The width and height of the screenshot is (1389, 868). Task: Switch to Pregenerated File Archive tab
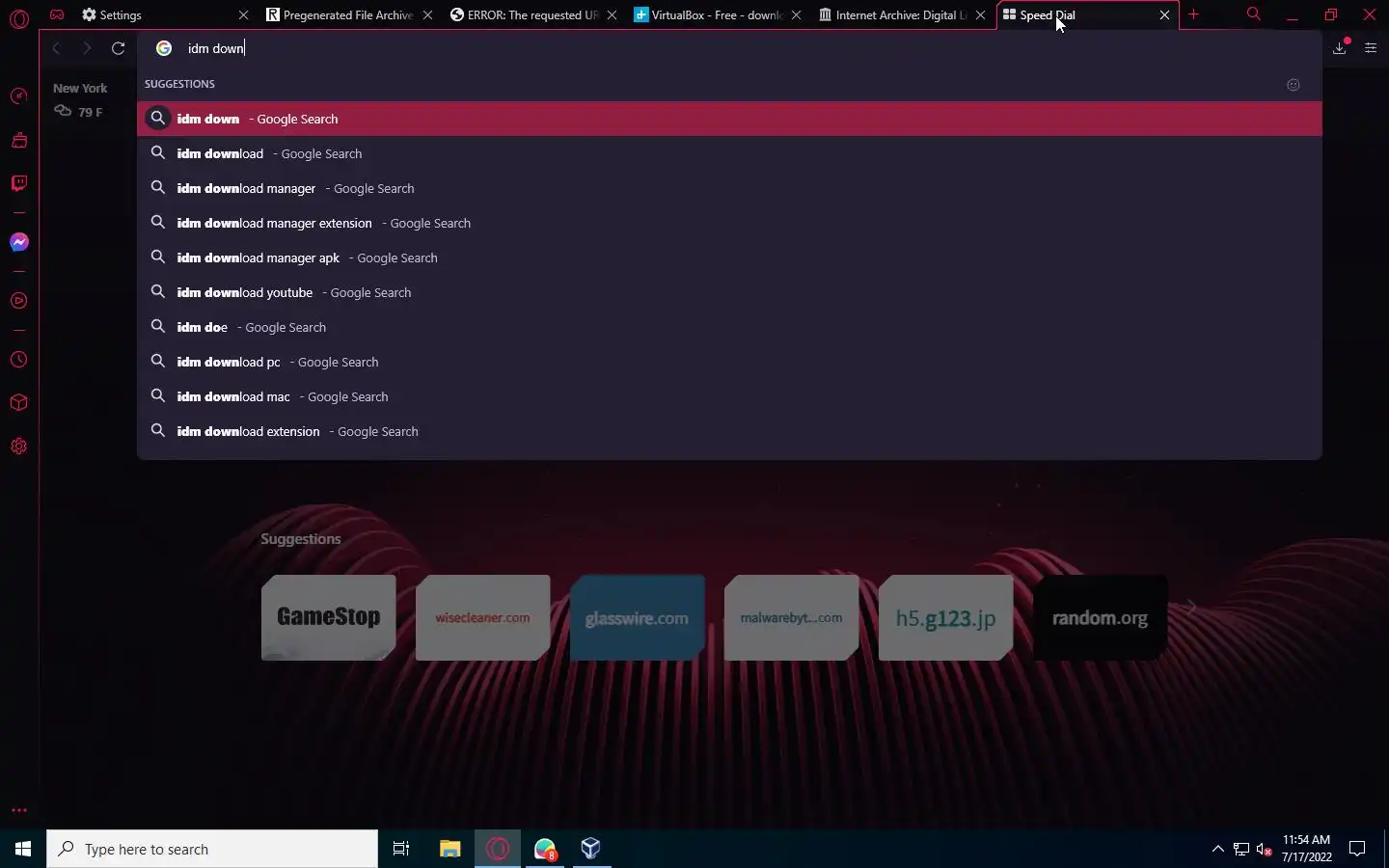point(348,14)
